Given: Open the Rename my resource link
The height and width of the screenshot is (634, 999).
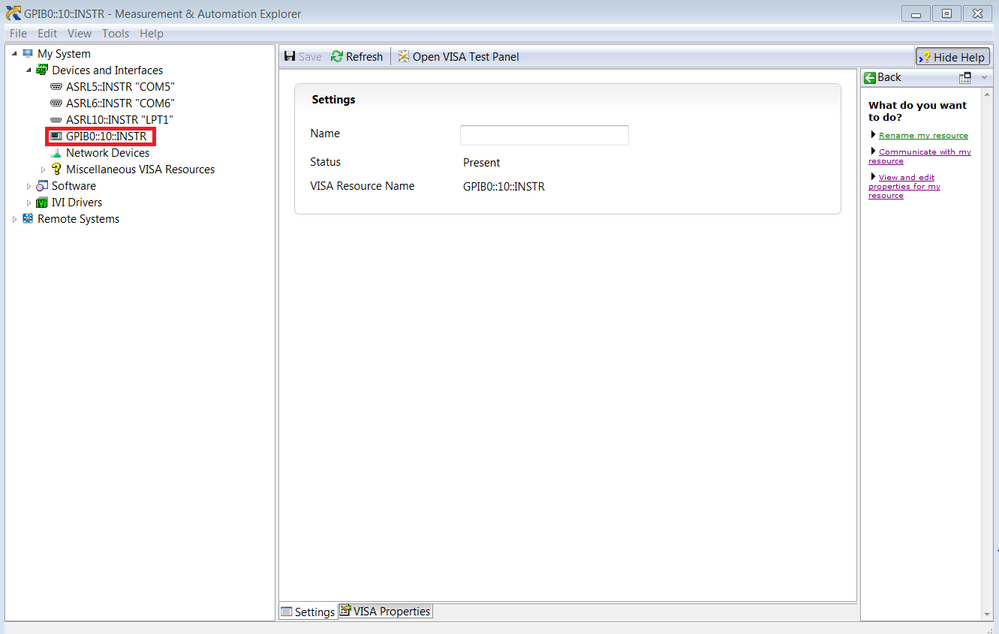Looking at the screenshot, I should click(923, 135).
